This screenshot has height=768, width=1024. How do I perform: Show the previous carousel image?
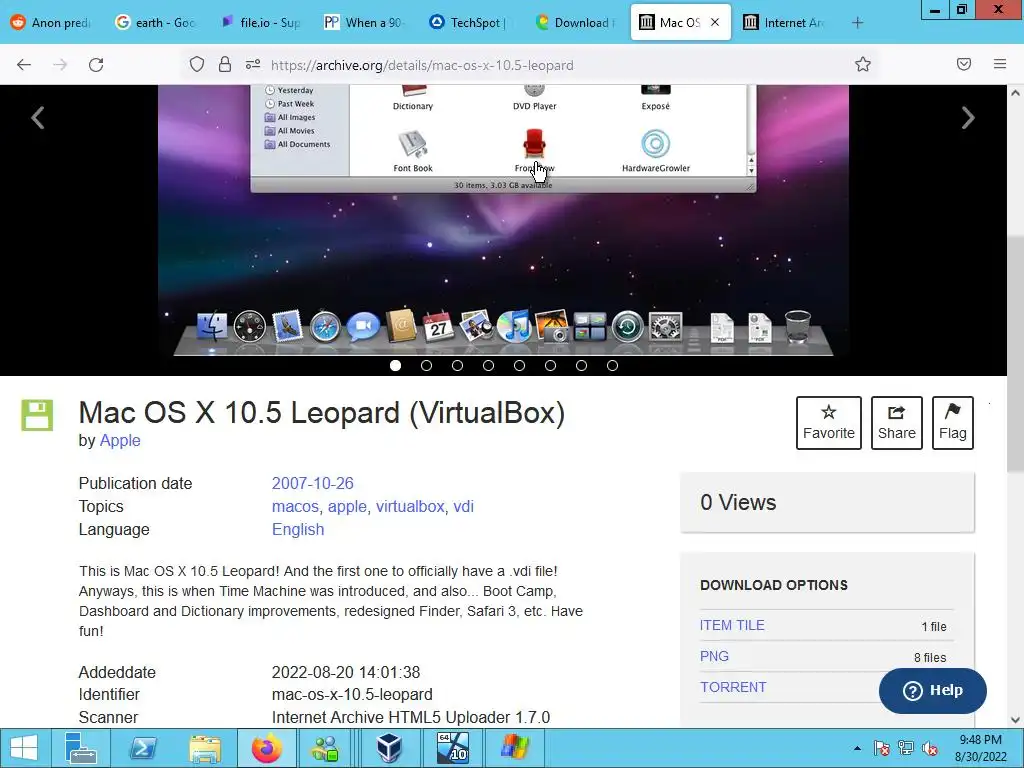tap(38, 118)
